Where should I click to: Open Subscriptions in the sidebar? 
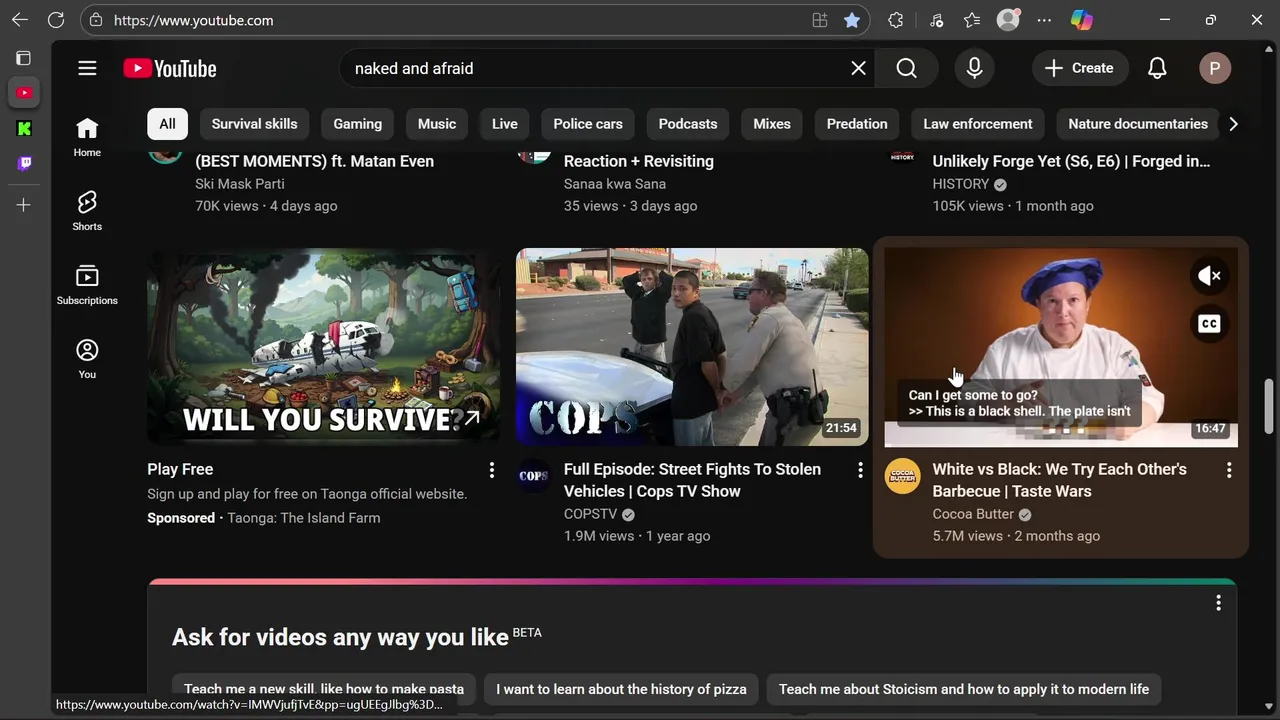87,285
